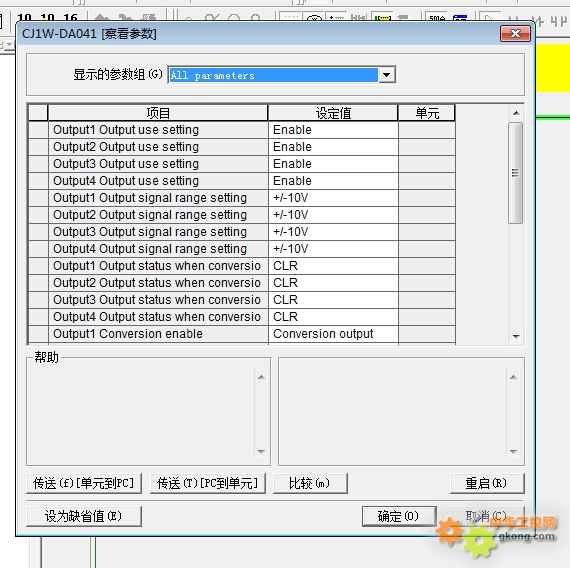Click CLR value for Output1 output status

click(333, 266)
